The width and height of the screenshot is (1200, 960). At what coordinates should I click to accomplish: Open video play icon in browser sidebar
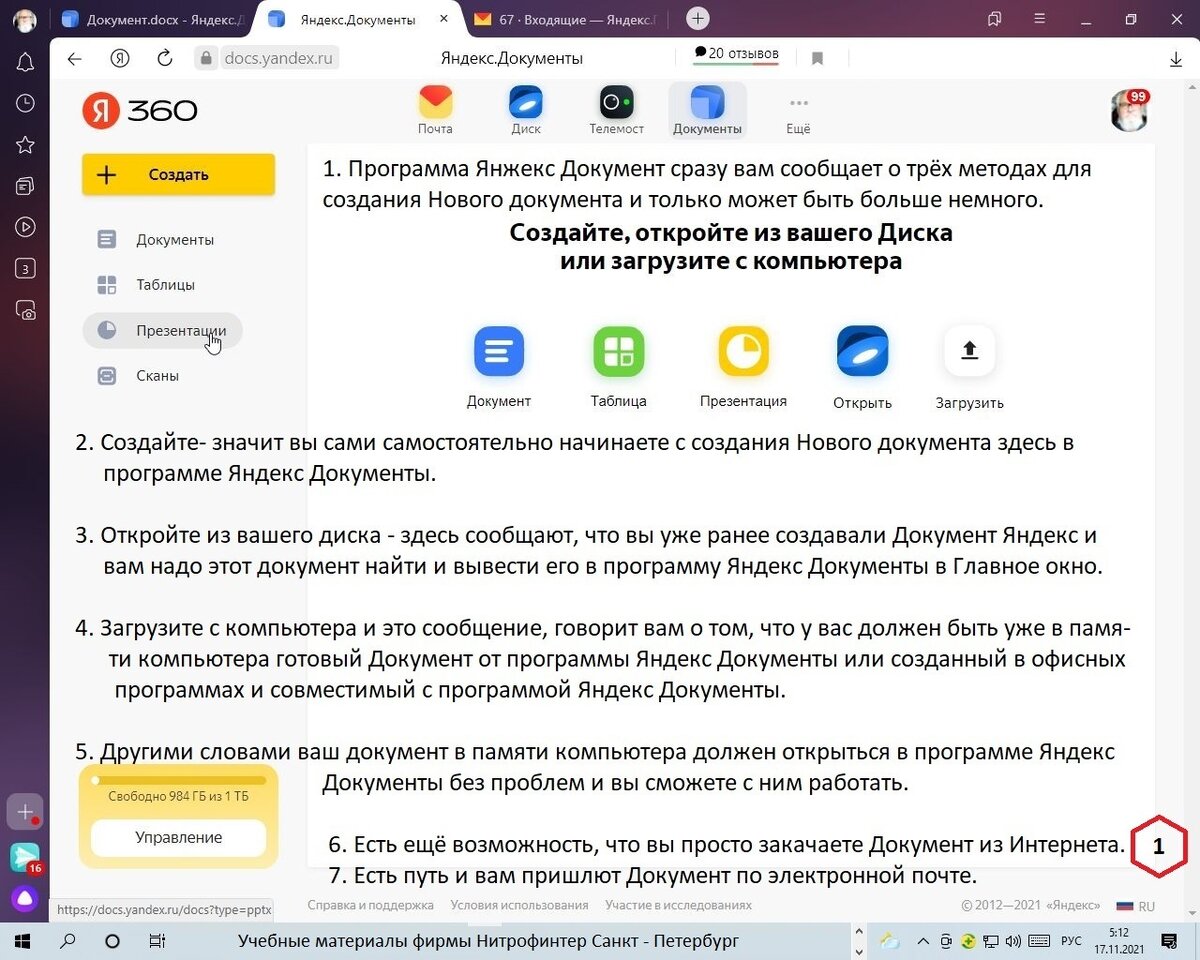tap(26, 227)
